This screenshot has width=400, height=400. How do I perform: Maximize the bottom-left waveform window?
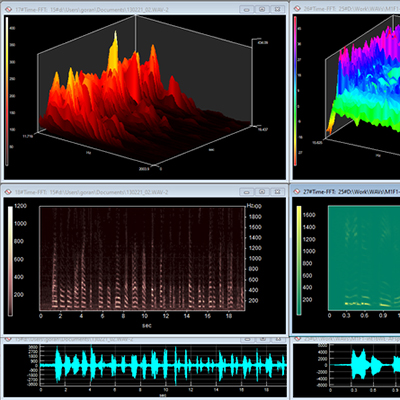tap(262, 339)
